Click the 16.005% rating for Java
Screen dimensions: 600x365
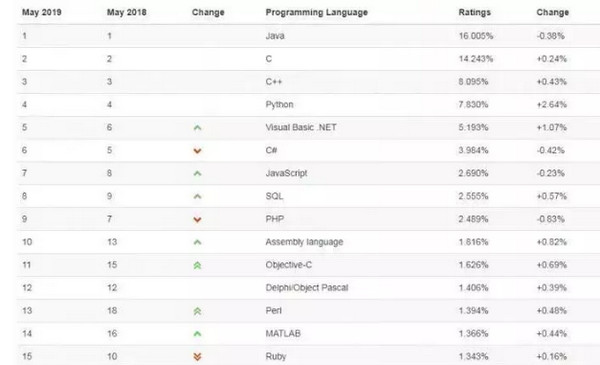[x=476, y=36]
